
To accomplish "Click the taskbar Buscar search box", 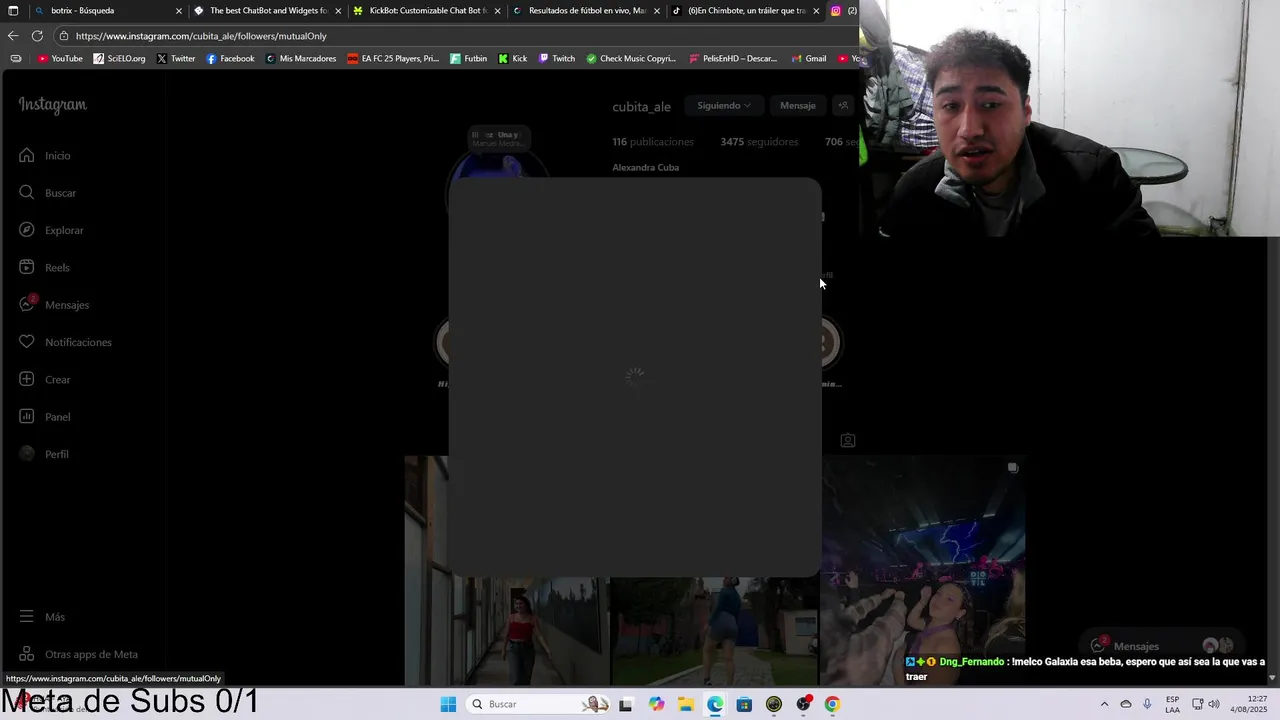I will [540, 704].
